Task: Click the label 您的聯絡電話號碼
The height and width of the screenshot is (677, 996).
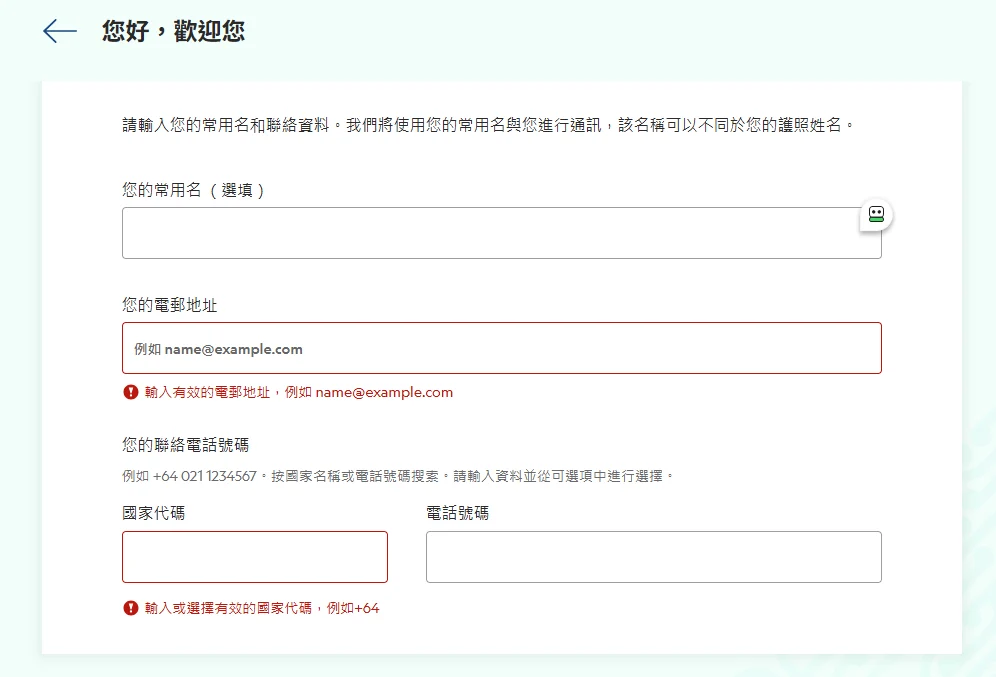Action: tap(185, 445)
